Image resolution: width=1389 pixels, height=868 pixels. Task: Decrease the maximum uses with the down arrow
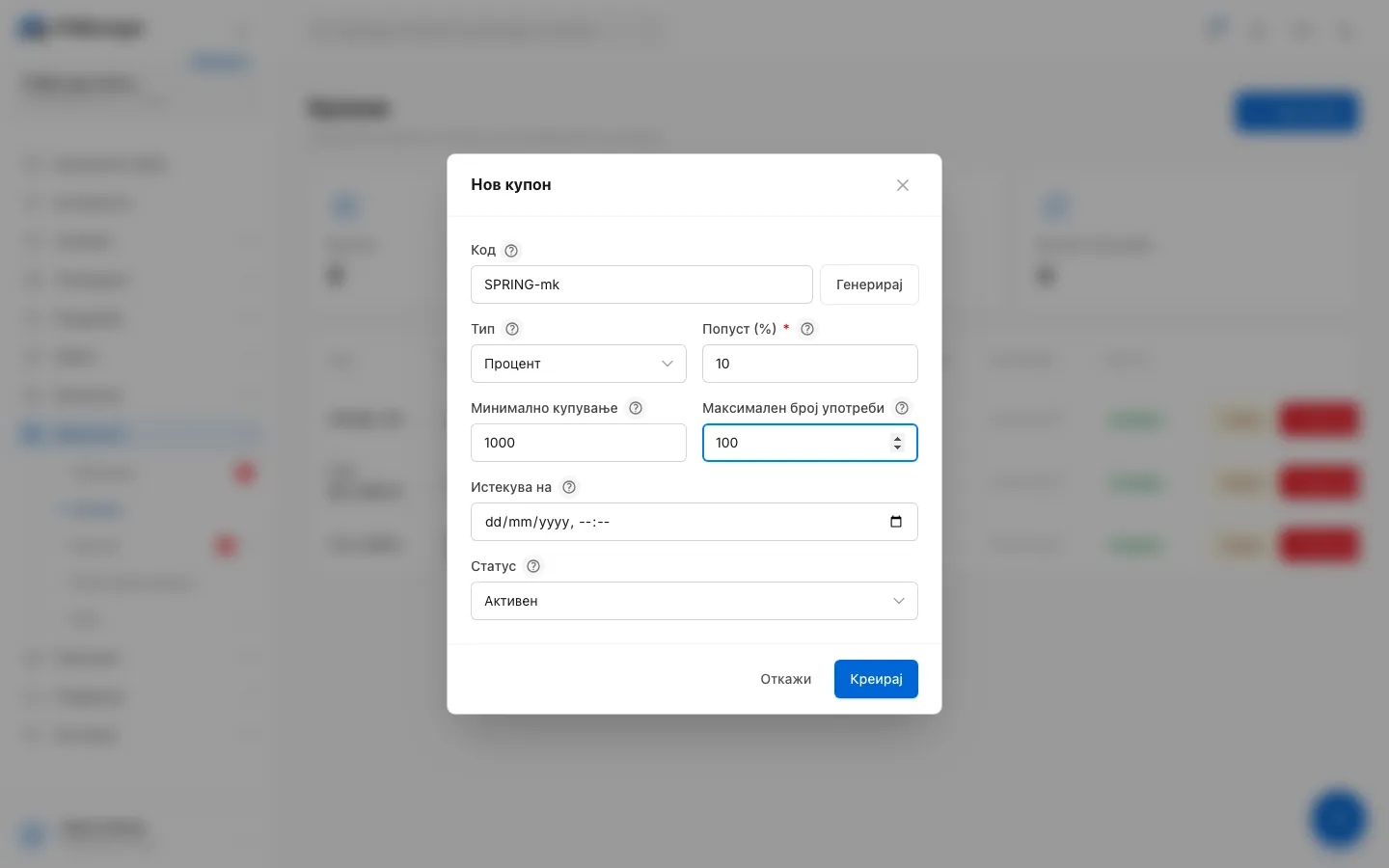[x=898, y=448]
